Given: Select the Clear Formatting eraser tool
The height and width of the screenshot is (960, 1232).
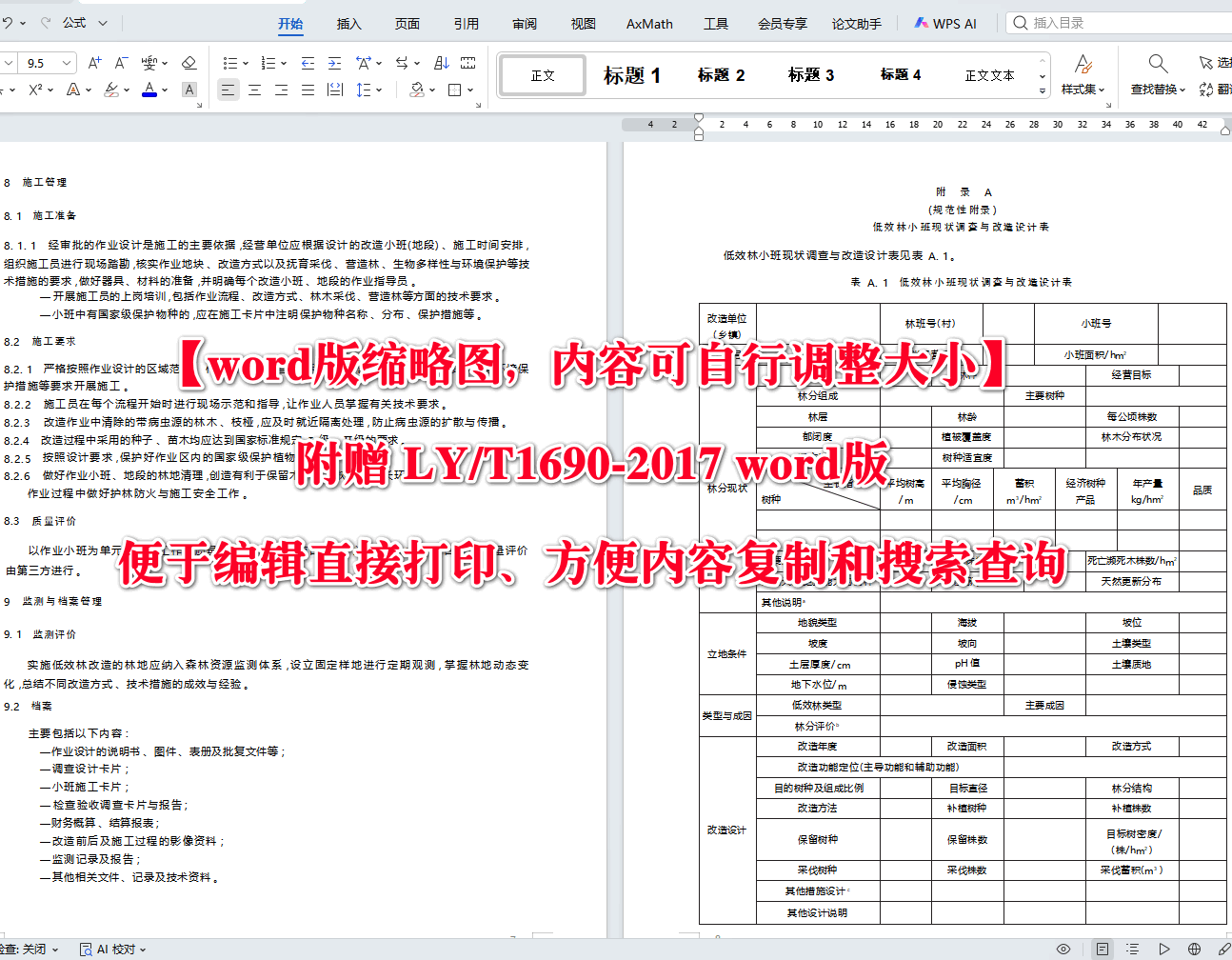Looking at the screenshot, I should pos(187,63).
